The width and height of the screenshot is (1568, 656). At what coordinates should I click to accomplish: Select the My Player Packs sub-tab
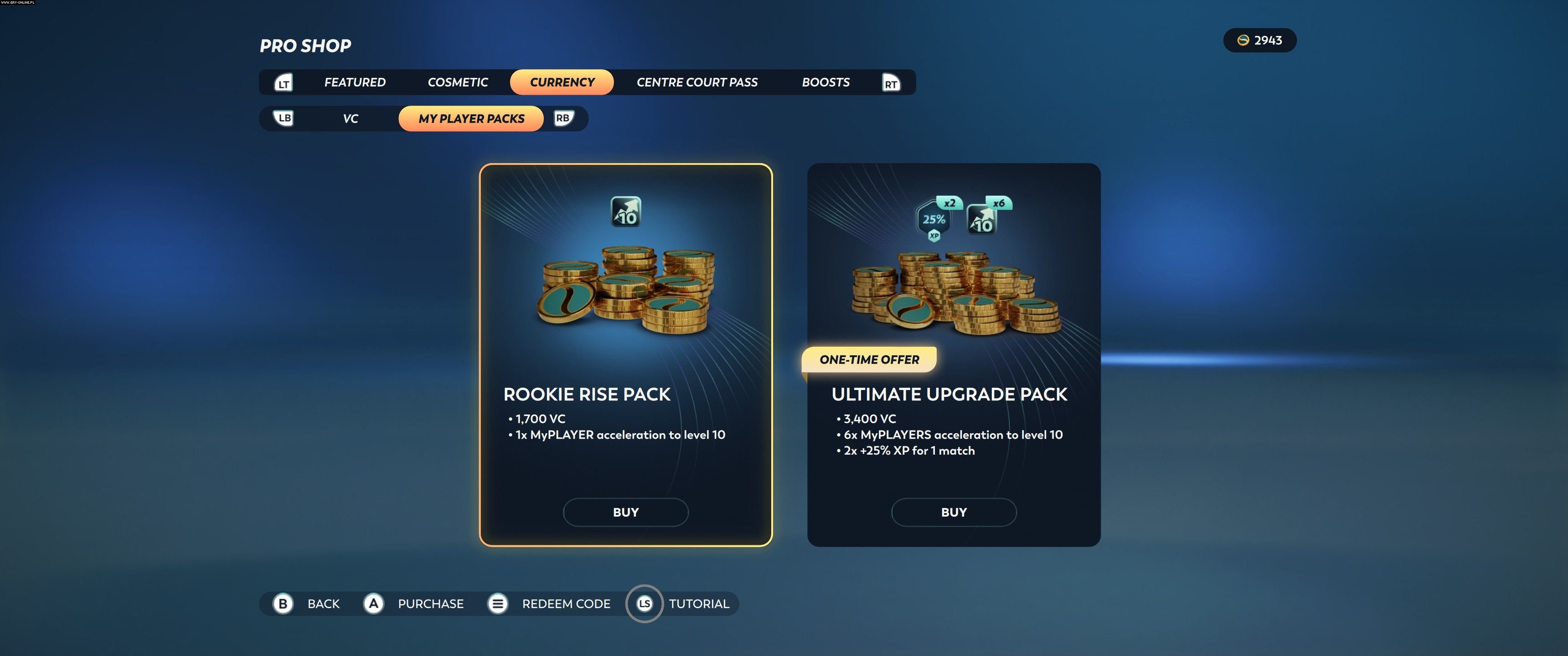[471, 118]
